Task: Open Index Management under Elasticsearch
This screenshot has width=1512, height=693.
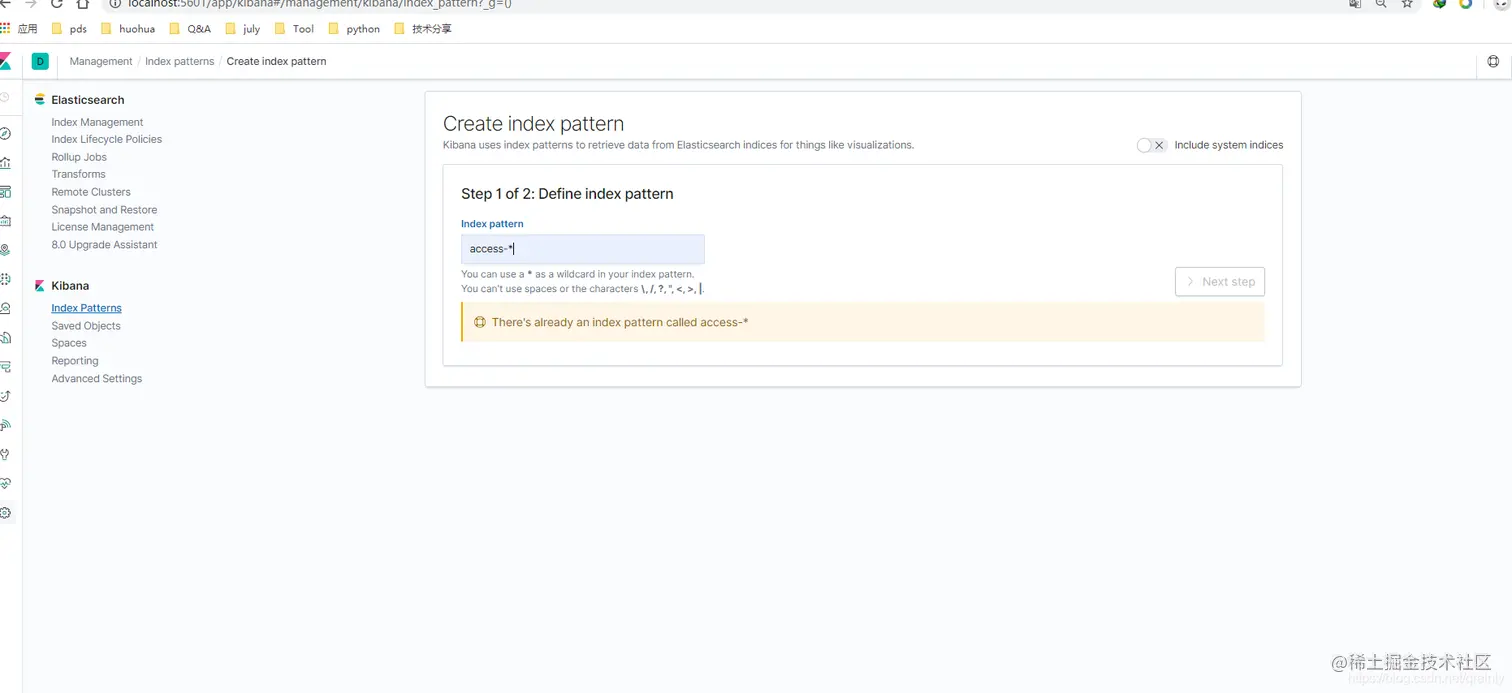Action: [x=97, y=122]
